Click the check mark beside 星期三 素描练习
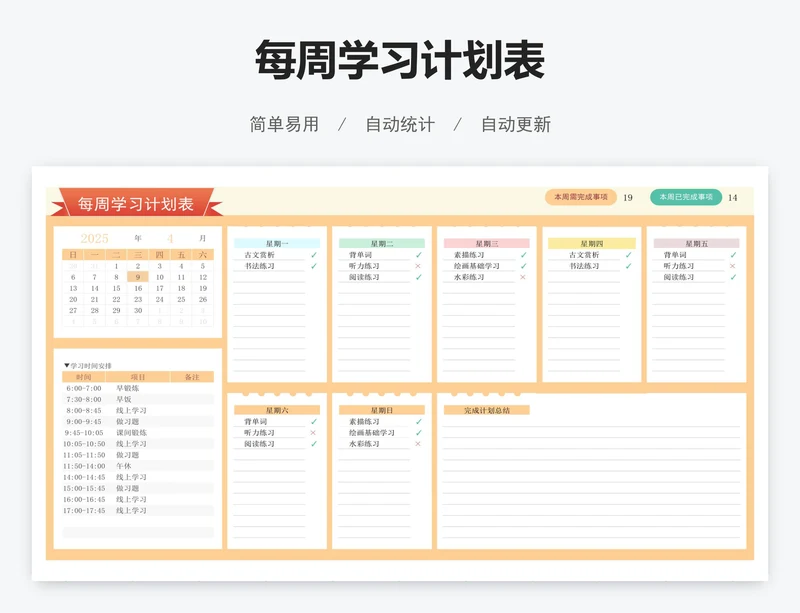This screenshot has width=800, height=613. (x=523, y=255)
